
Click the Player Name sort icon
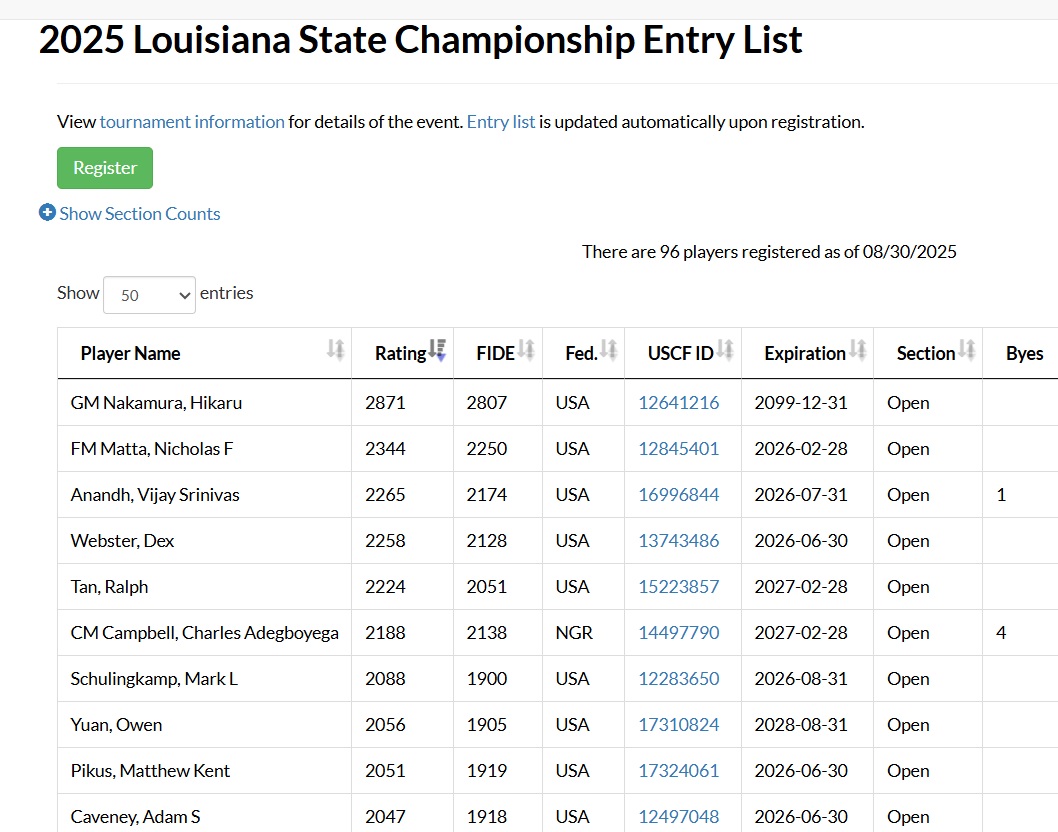point(335,351)
